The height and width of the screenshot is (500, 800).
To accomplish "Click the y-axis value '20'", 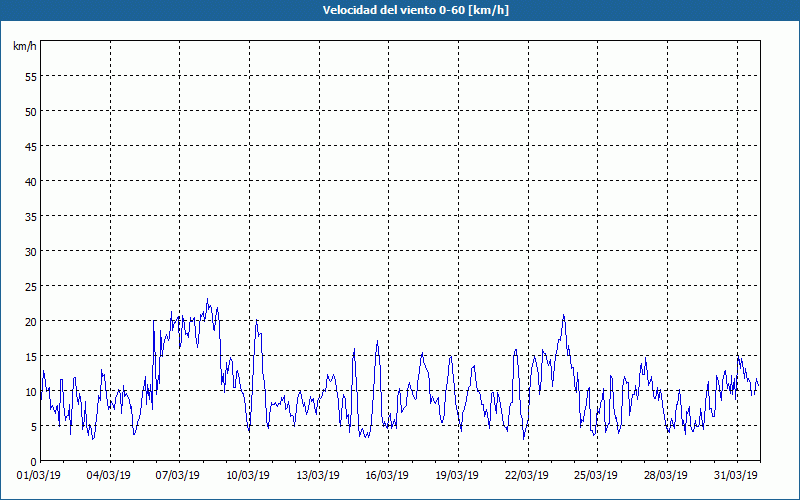I will [31, 321].
